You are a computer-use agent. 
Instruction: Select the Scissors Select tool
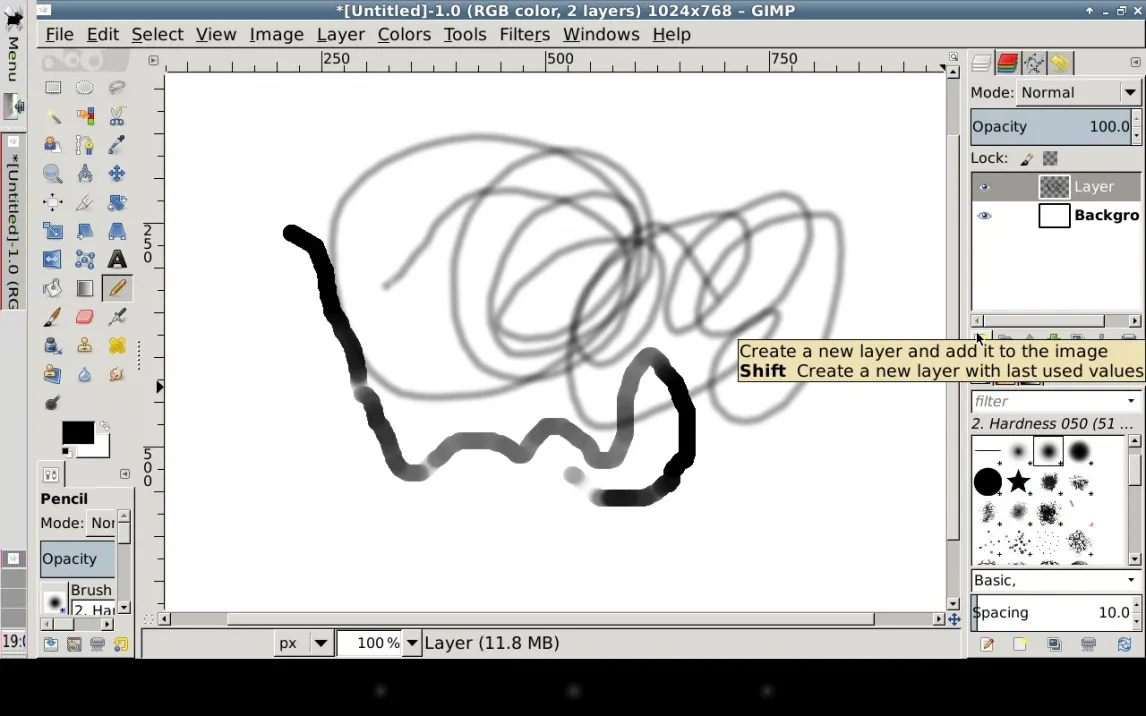point(117,116)
